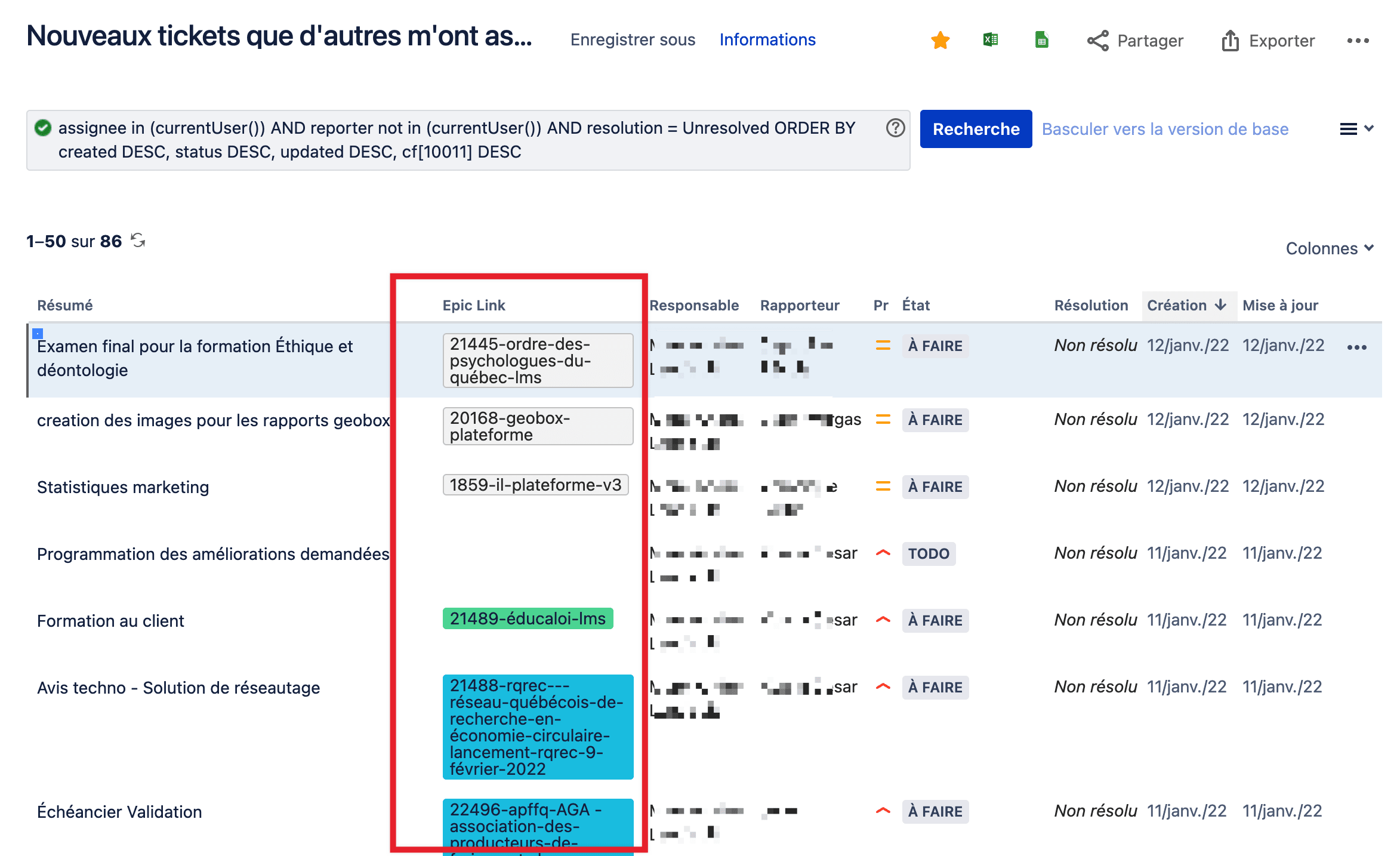Click into the JQL query field
The image size is (1400, 856).
[x=468, y=140]
